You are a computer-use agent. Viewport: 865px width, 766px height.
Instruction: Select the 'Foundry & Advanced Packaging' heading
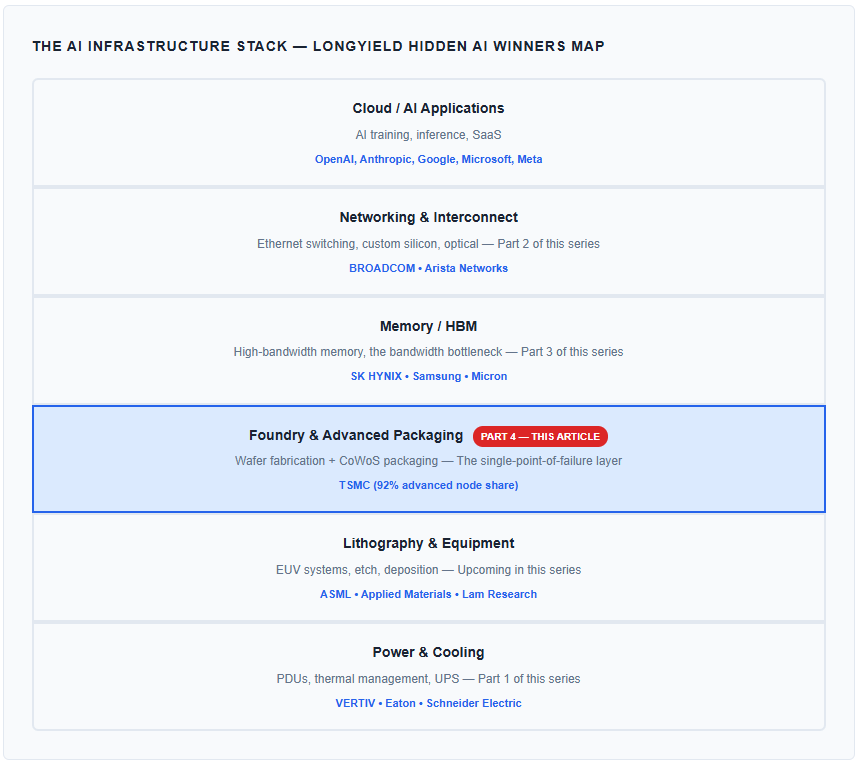coord(356,436)
